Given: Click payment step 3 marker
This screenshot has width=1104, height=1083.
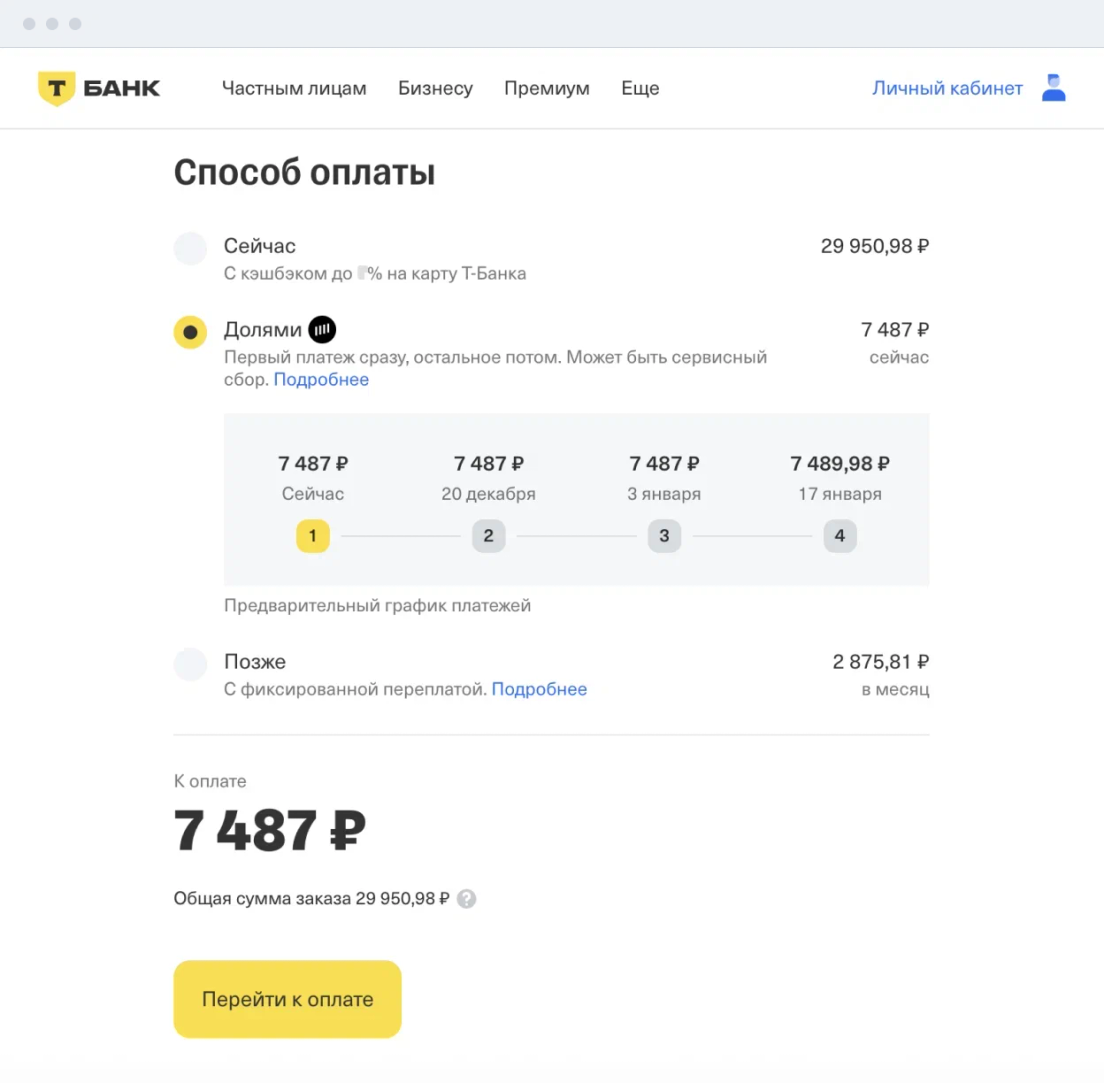Looking at the screenshot, I should [x=664, y=536].
